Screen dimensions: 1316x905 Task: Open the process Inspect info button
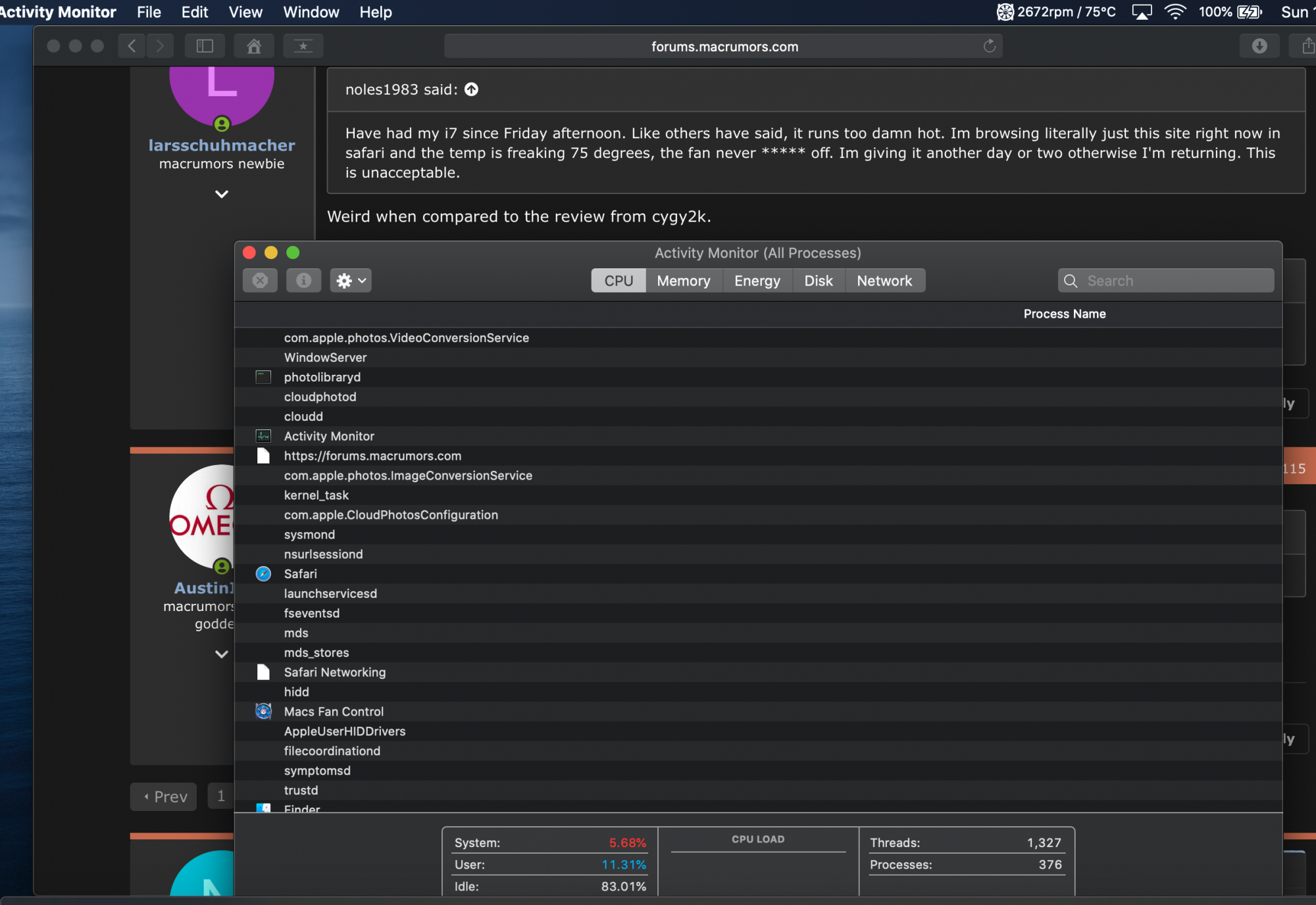point(303,281)
